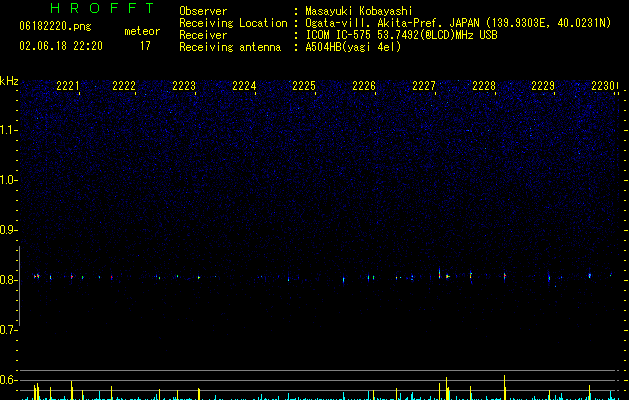
Task: Click the 1.0 kHz axis label
Action: tap(8, 180)
